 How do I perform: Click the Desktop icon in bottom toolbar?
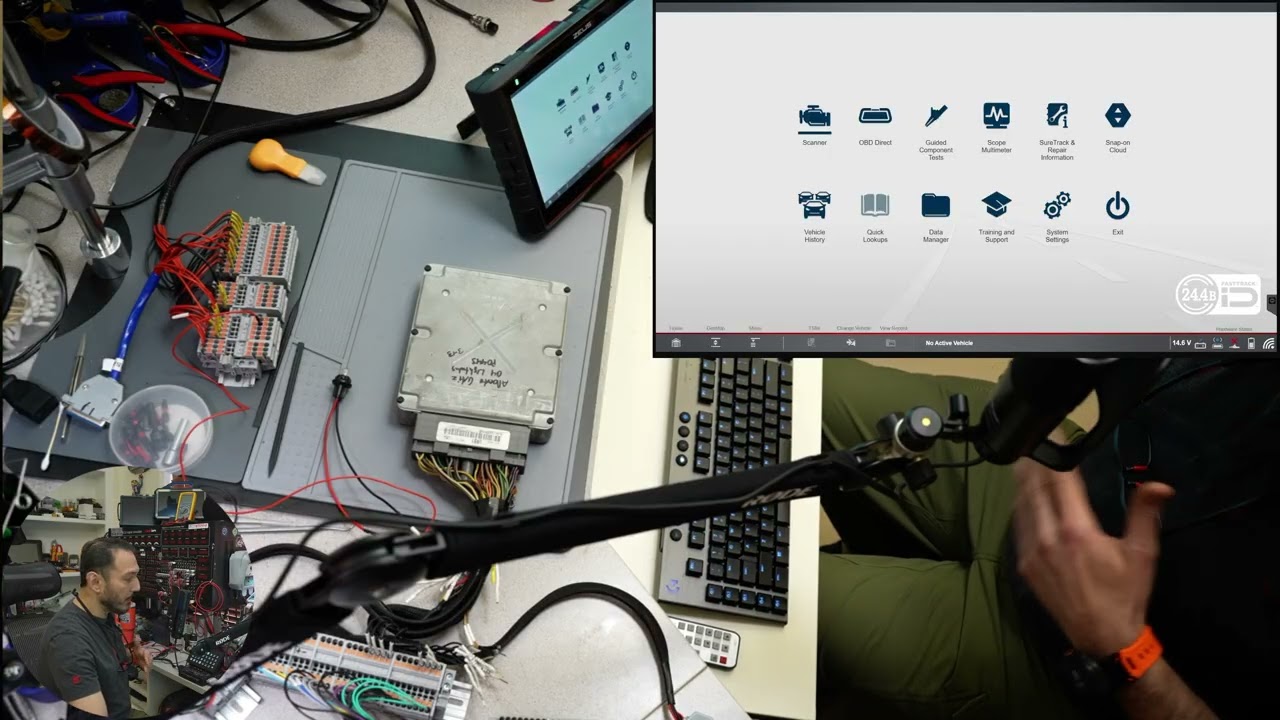716,343
